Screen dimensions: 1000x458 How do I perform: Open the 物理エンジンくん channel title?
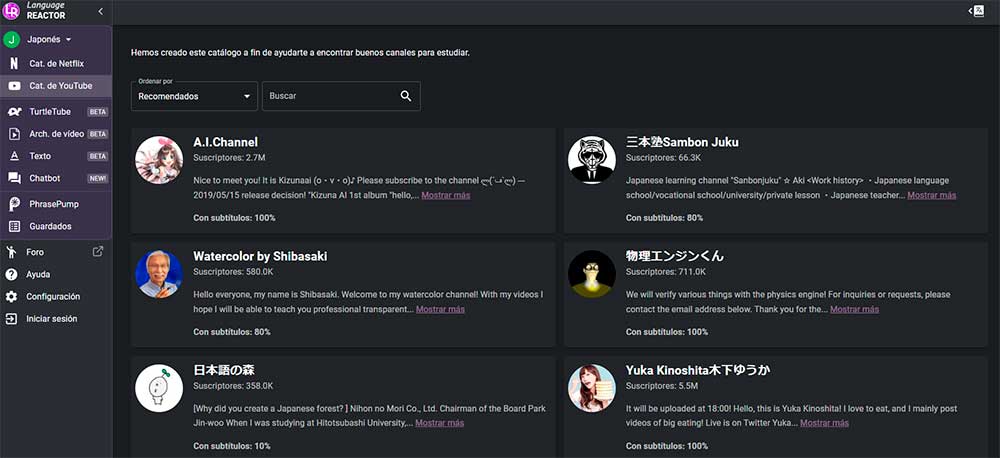(675, 256)
